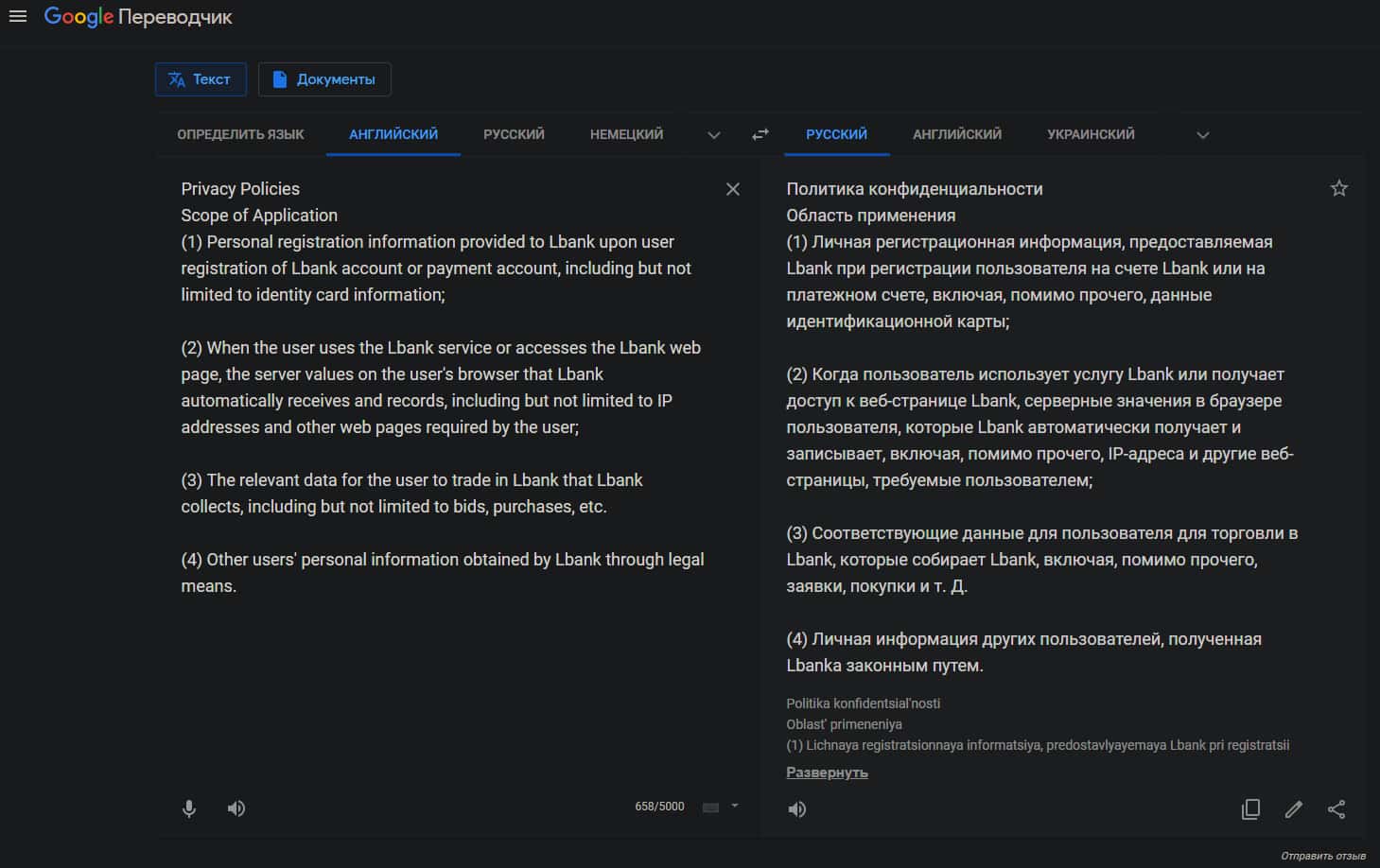This screenshot has height=868, width=1380.
Task: Listen to the Russian translation
Action: pyautogui.click(x=797, y=809)
